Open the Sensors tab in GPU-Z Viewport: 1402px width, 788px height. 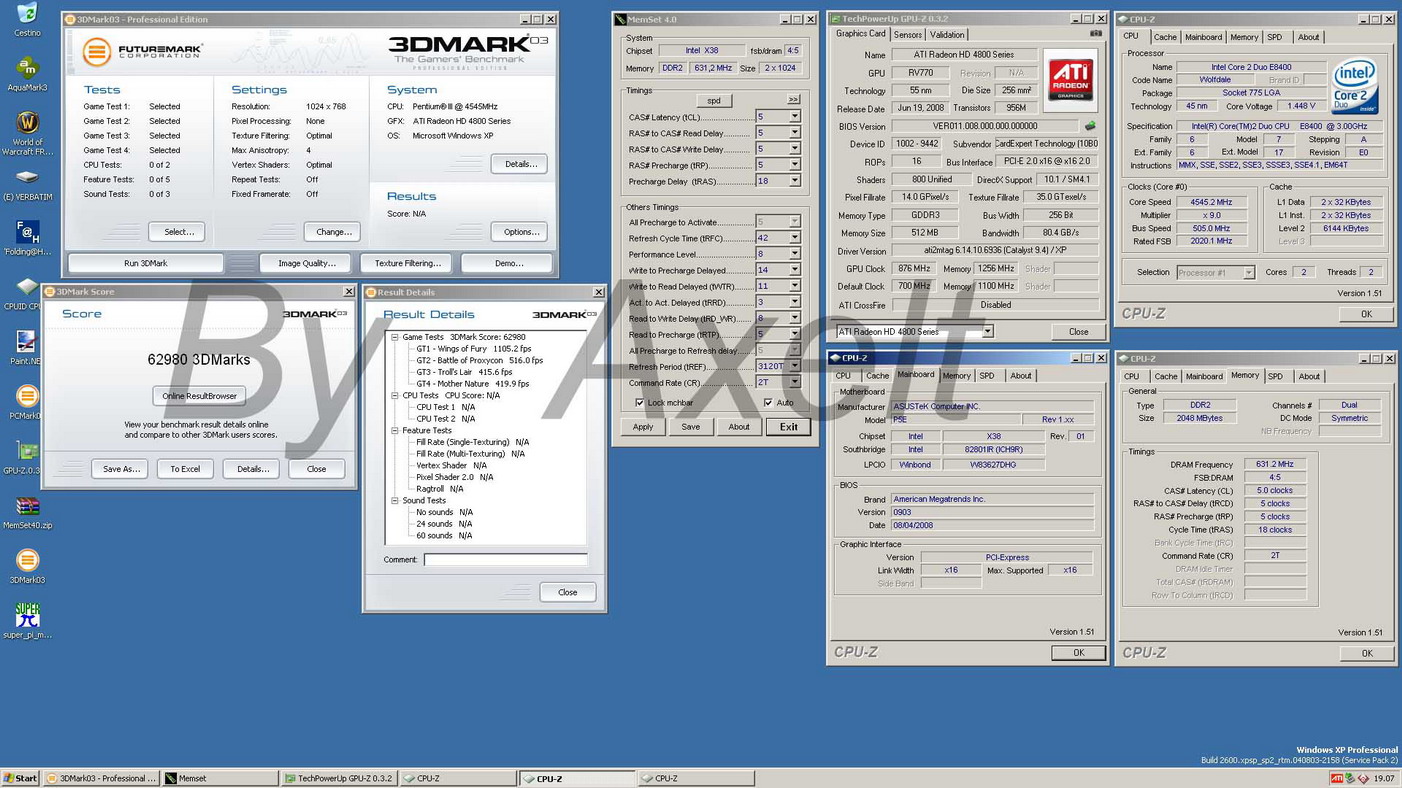click(907, 35)
